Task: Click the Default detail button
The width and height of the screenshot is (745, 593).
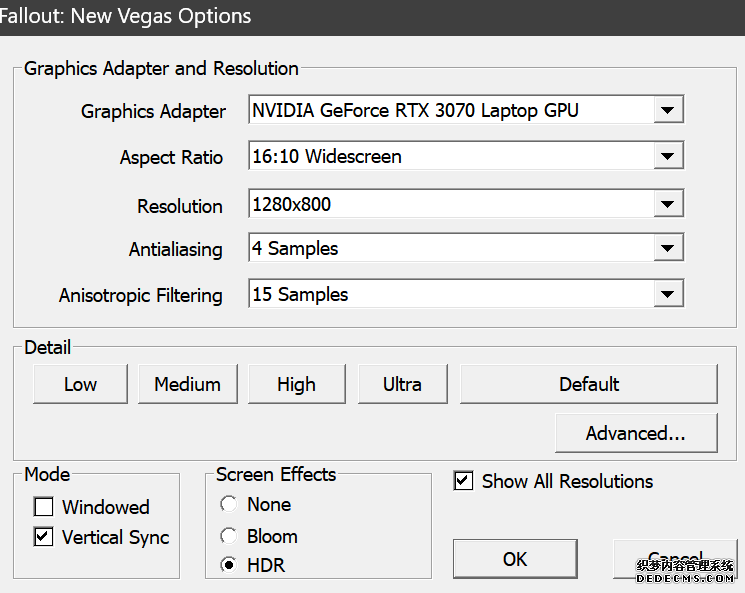Action: (588, 384)
